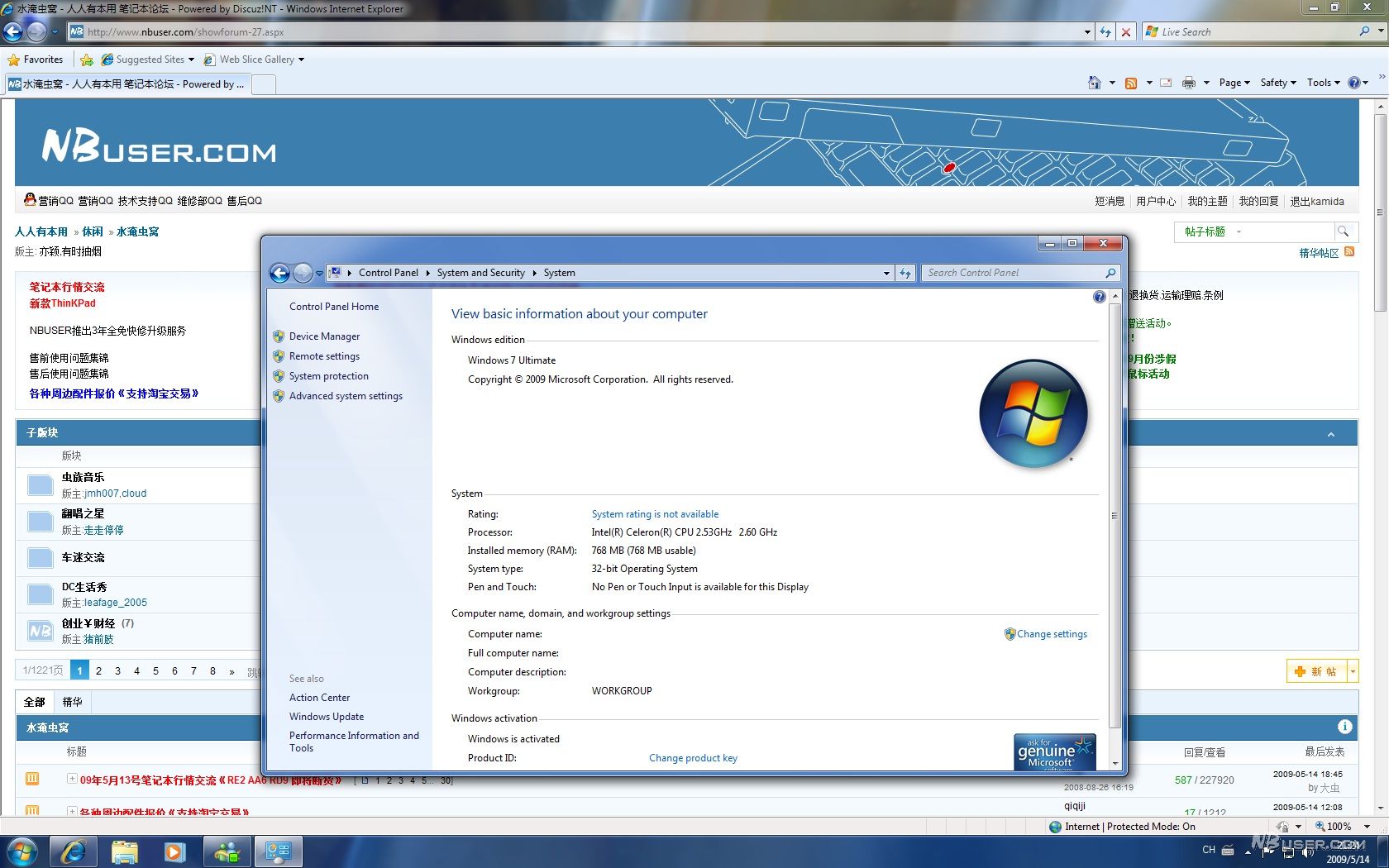Click the System window forward arrow
The image size is (1389, 868).
[303, 273]
